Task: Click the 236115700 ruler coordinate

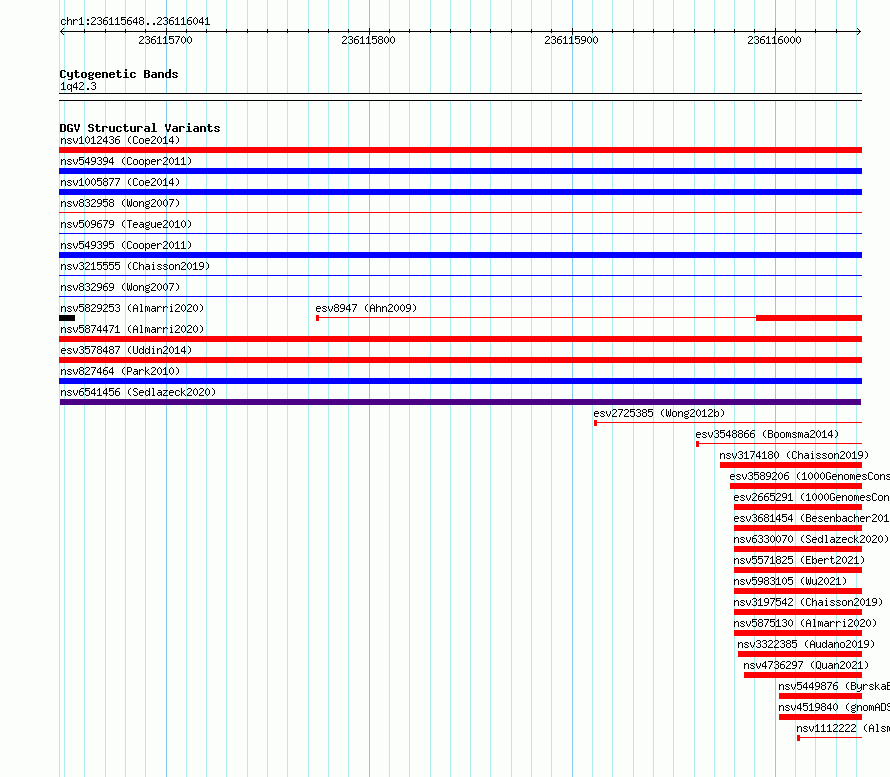Action: pyautogui.click(x=165, y=40)
